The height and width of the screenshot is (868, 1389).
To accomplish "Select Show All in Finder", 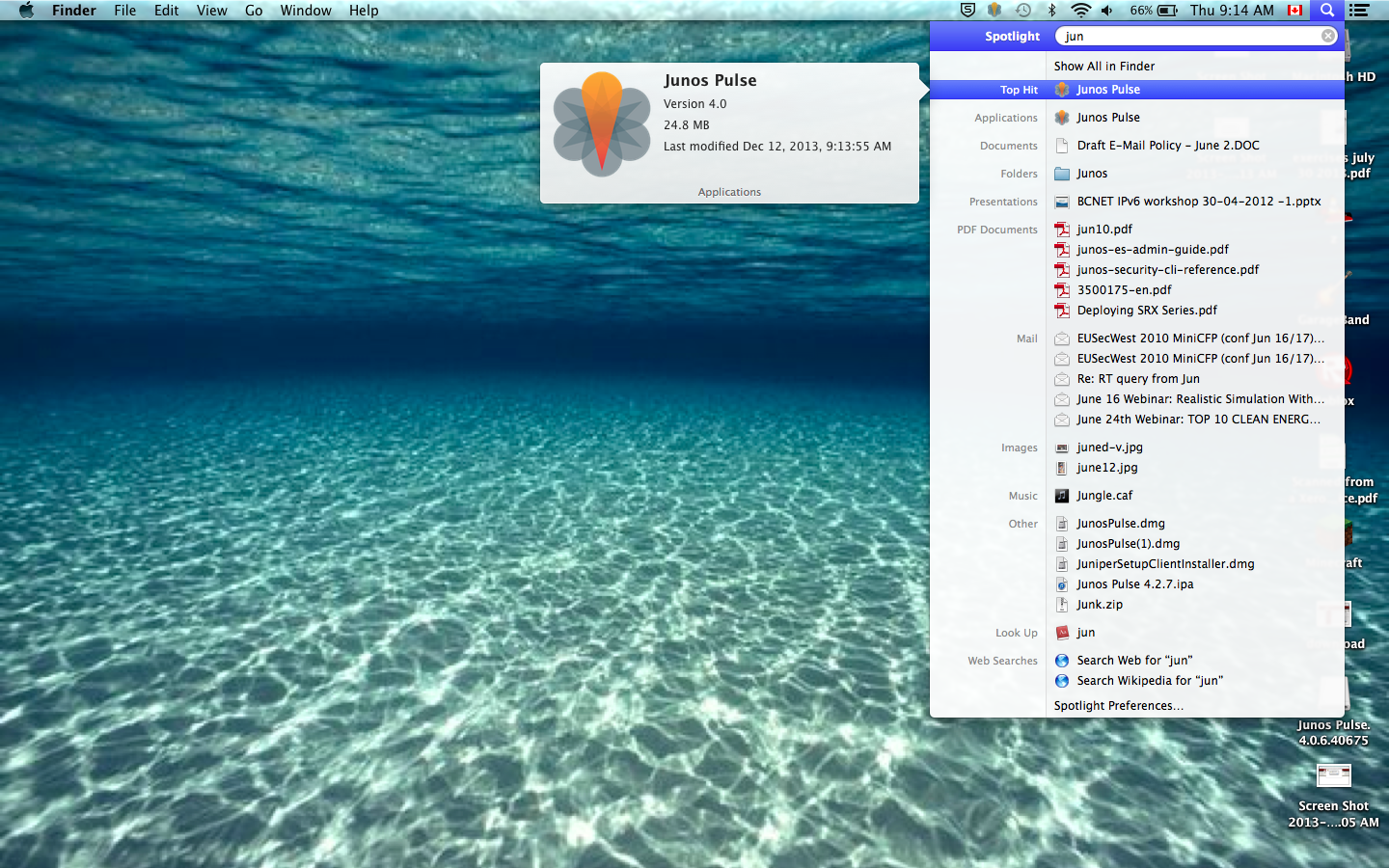I will [1103, 67].
